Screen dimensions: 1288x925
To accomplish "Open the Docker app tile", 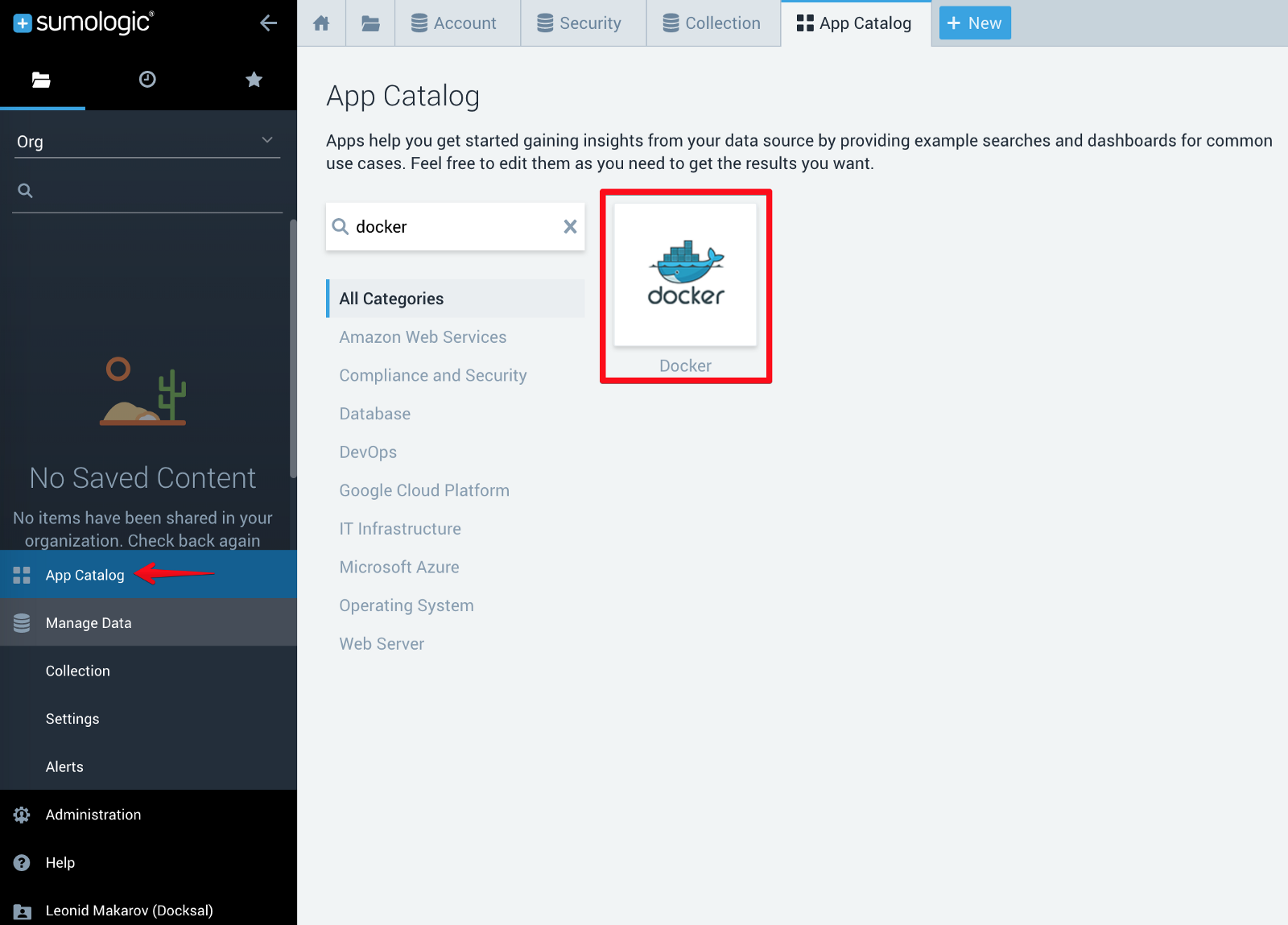I will click(x=686, y=275).
